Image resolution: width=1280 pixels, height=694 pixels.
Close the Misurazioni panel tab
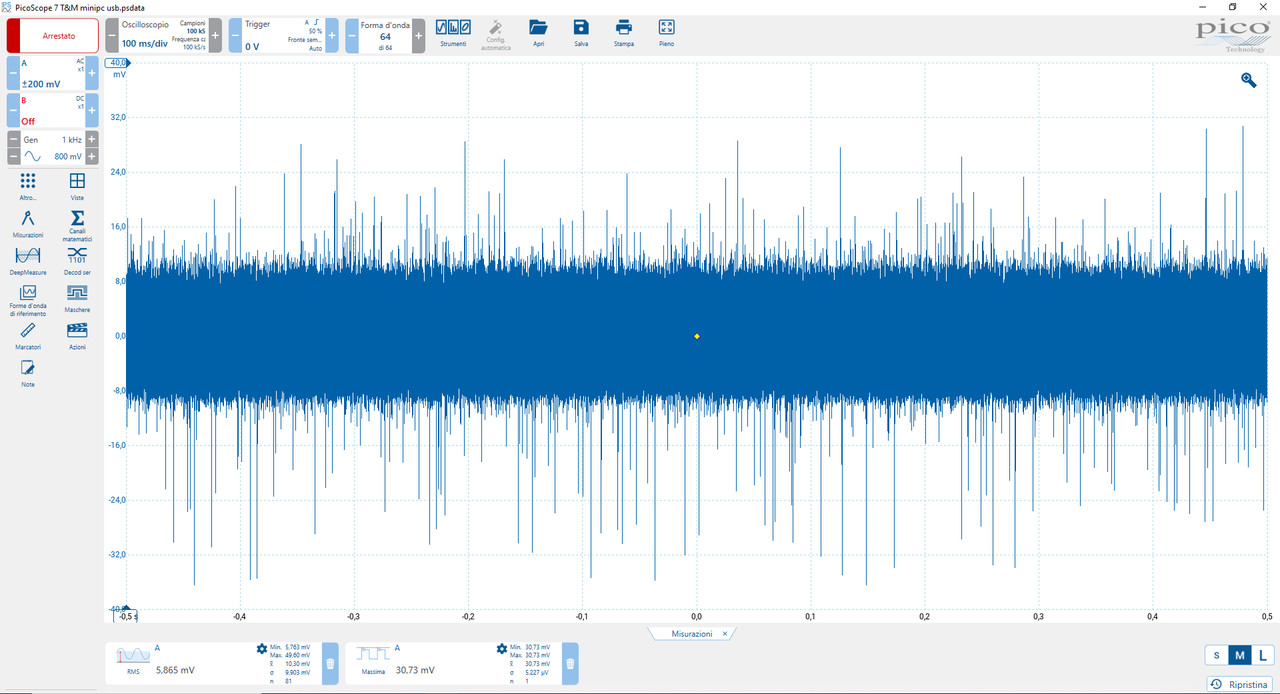[725, 634]
